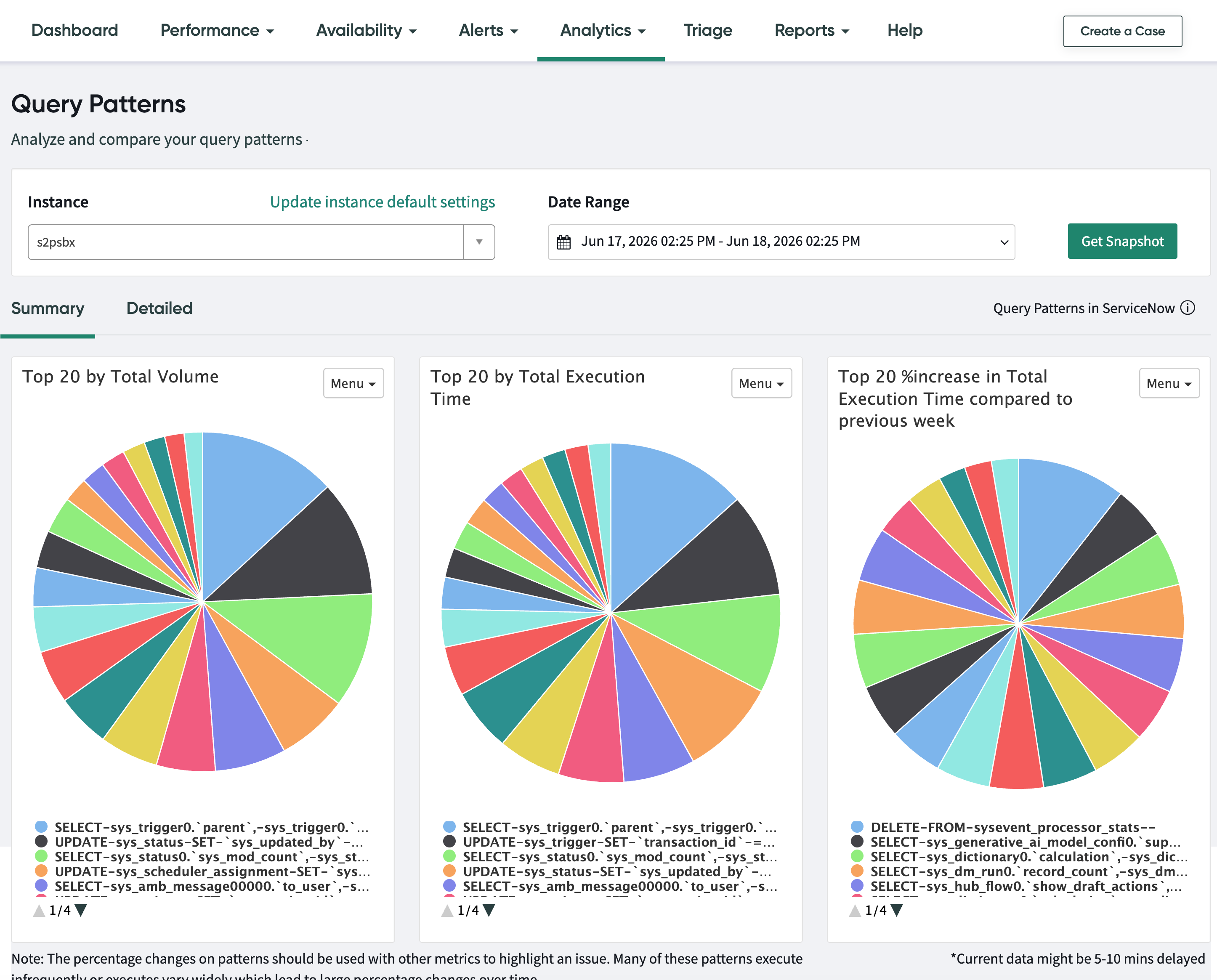Click the calendar icon in Date Range

(564, 242)
